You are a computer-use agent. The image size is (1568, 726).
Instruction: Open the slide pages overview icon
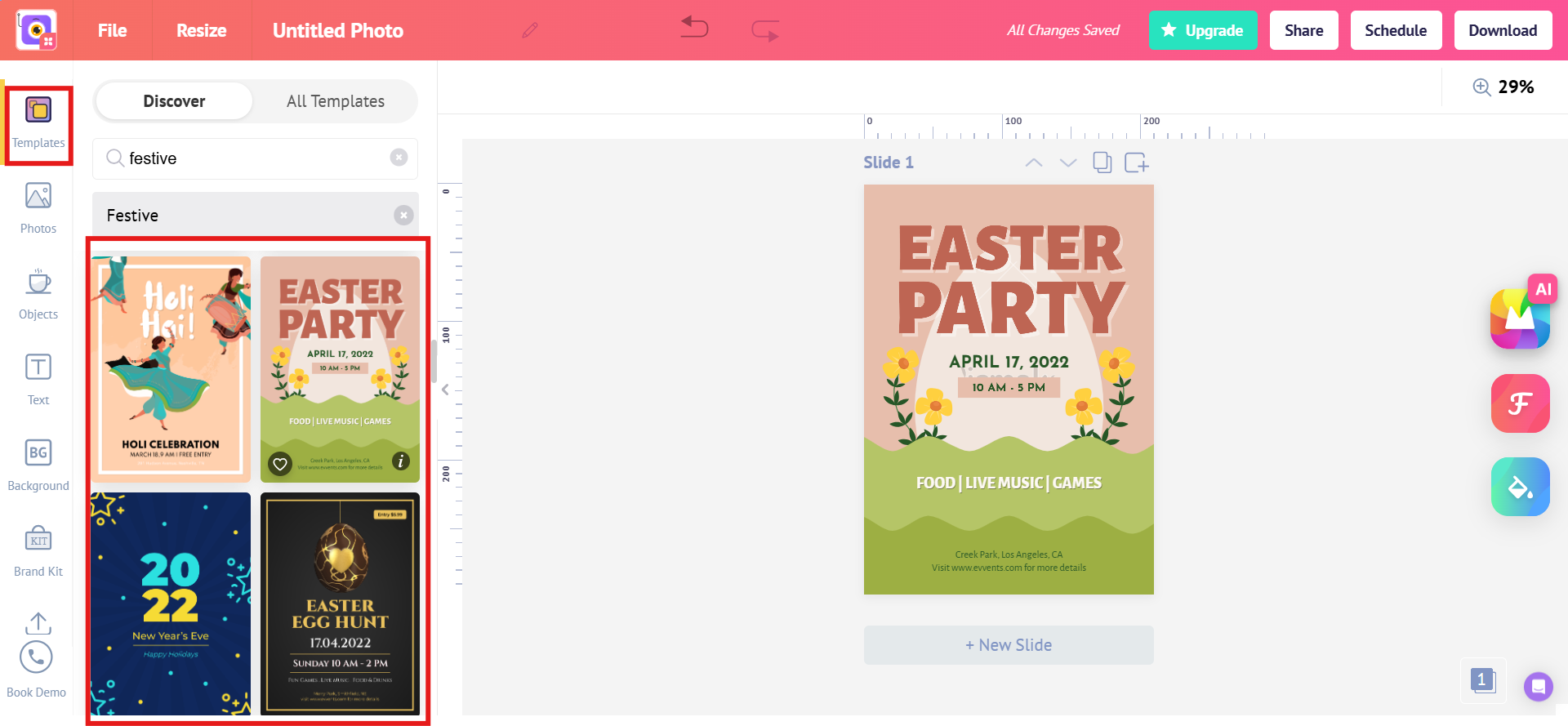click(1482, 679)
